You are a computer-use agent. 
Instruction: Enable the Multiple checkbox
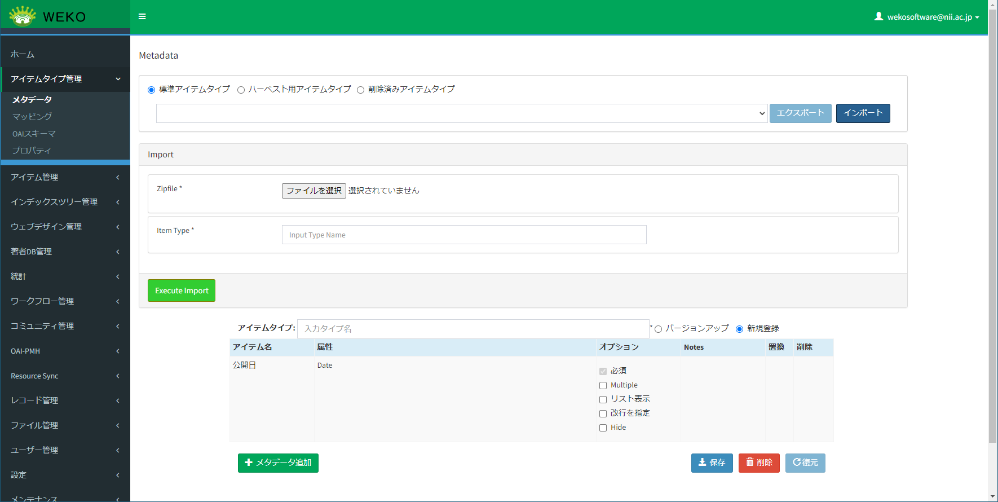click(x=602, y=385)
